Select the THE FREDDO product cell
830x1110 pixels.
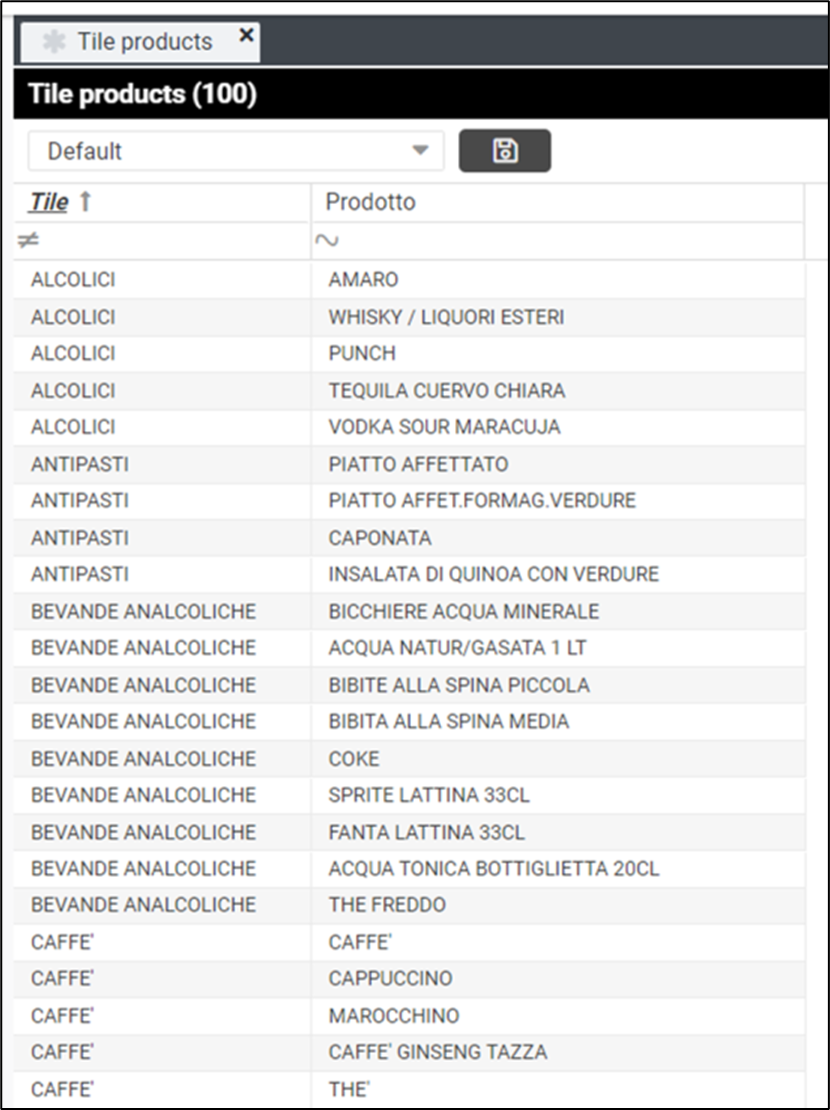pyautogui.click(x=387, y=905)
